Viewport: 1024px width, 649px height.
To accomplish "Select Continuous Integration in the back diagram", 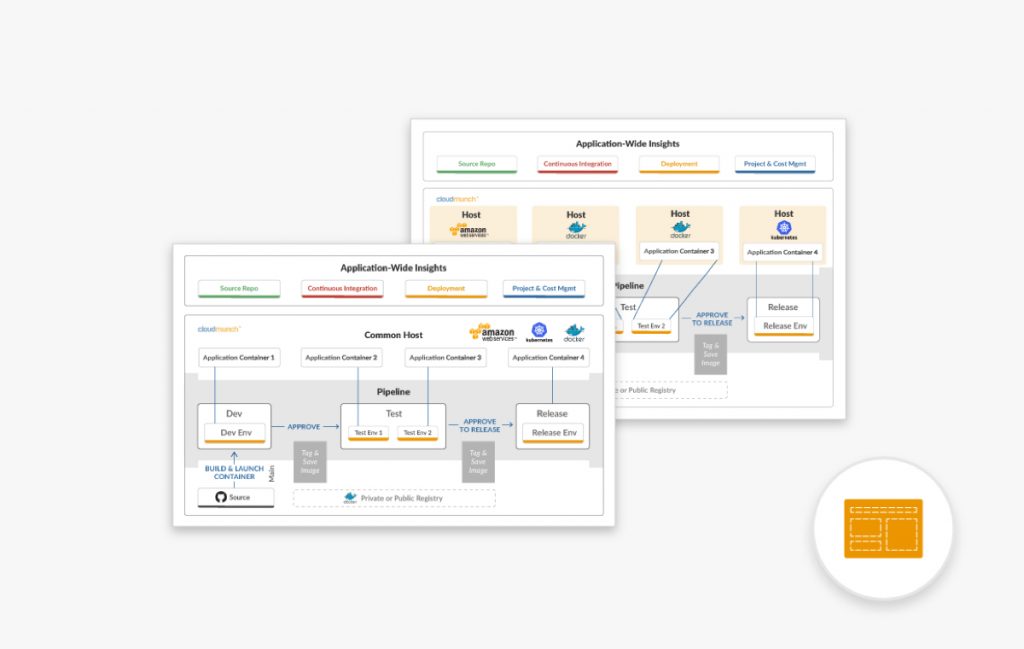I will pos(578,165).
